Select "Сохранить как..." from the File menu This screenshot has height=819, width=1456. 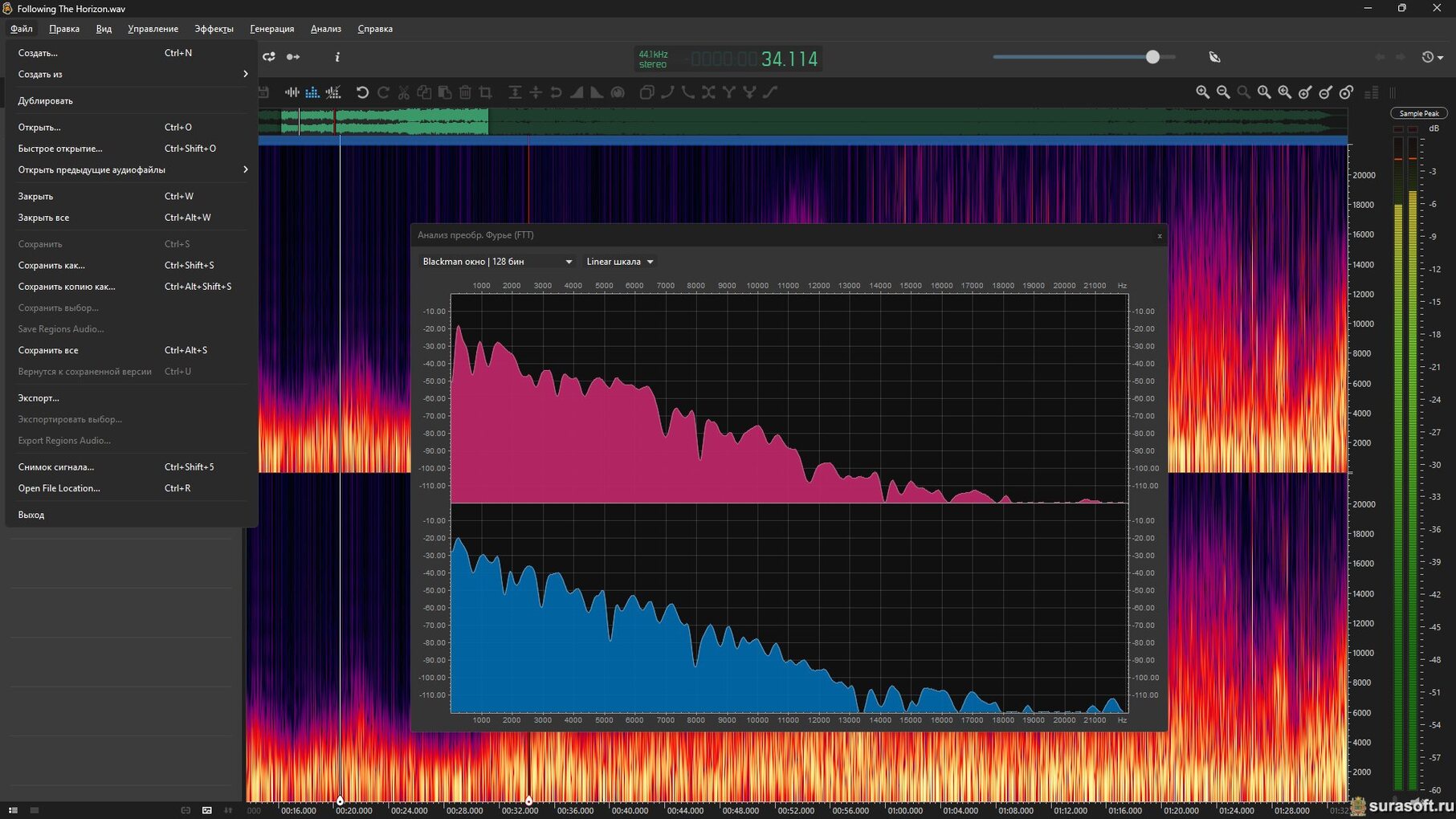51,265
